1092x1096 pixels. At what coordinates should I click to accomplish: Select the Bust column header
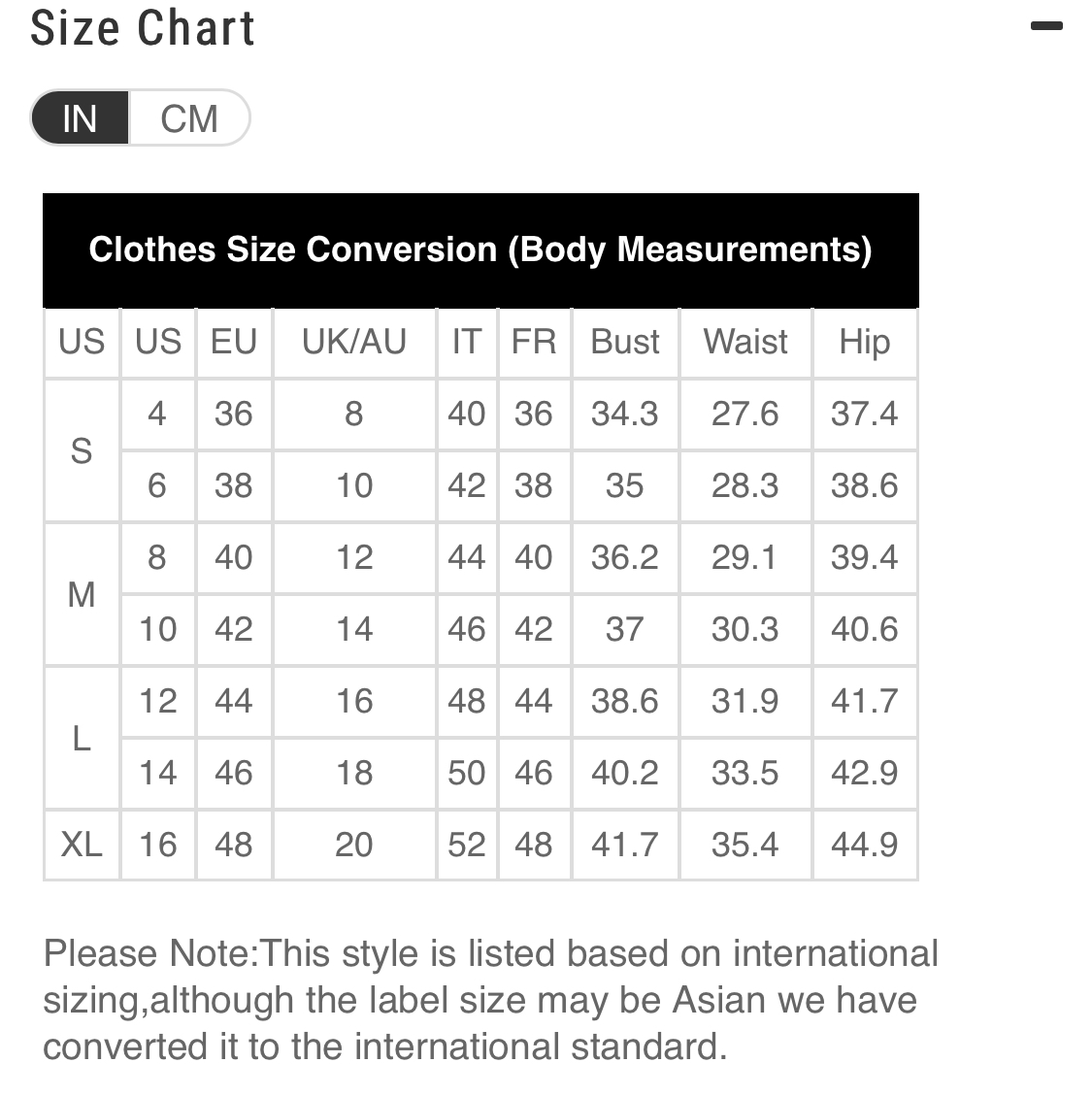point(625,343)
